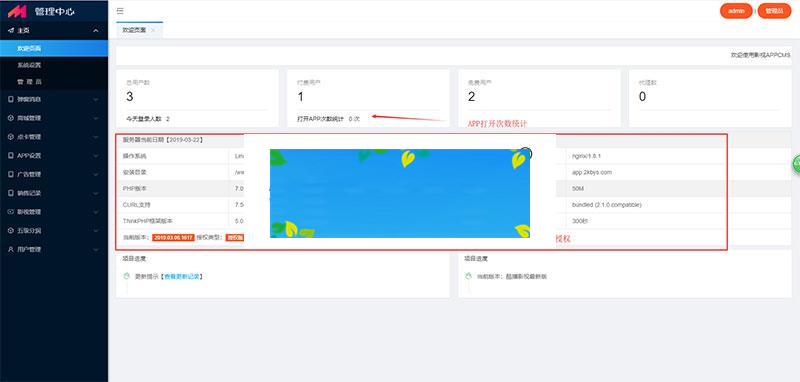Click the 商城管理 icon in sidebar
This screenshot has height=382, width=800.
[x=11, y=118]
